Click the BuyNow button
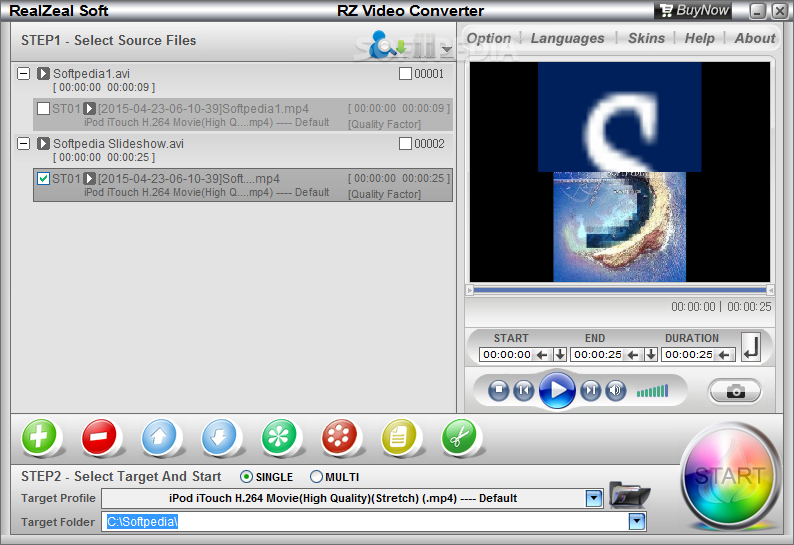794x545 pixels. (693, 10)
